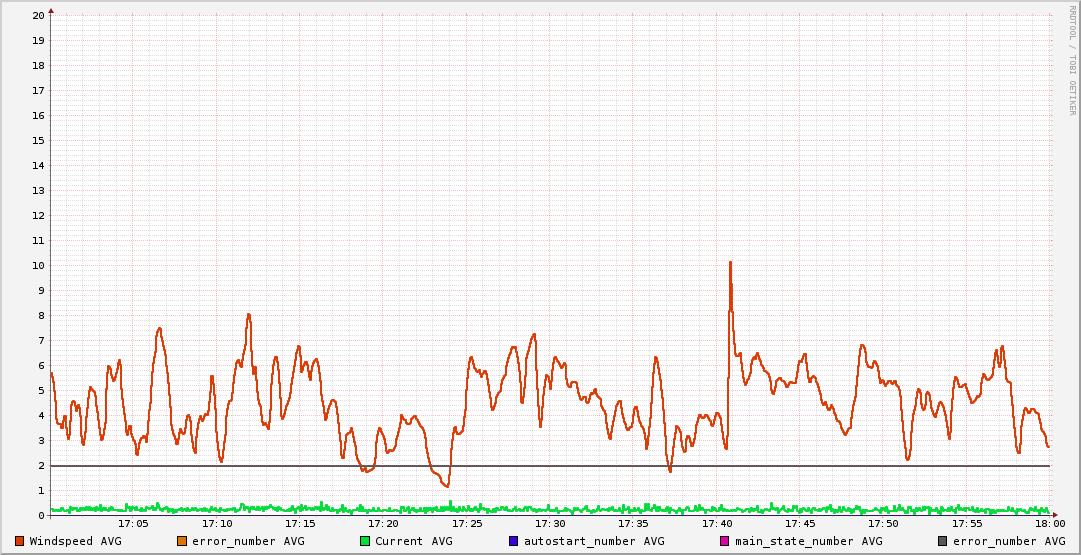Image resolution: width=1081 pixels, height=555 pixels.
Task: Click the y-axis value 10 label
Action: click(x=38, y=265)
